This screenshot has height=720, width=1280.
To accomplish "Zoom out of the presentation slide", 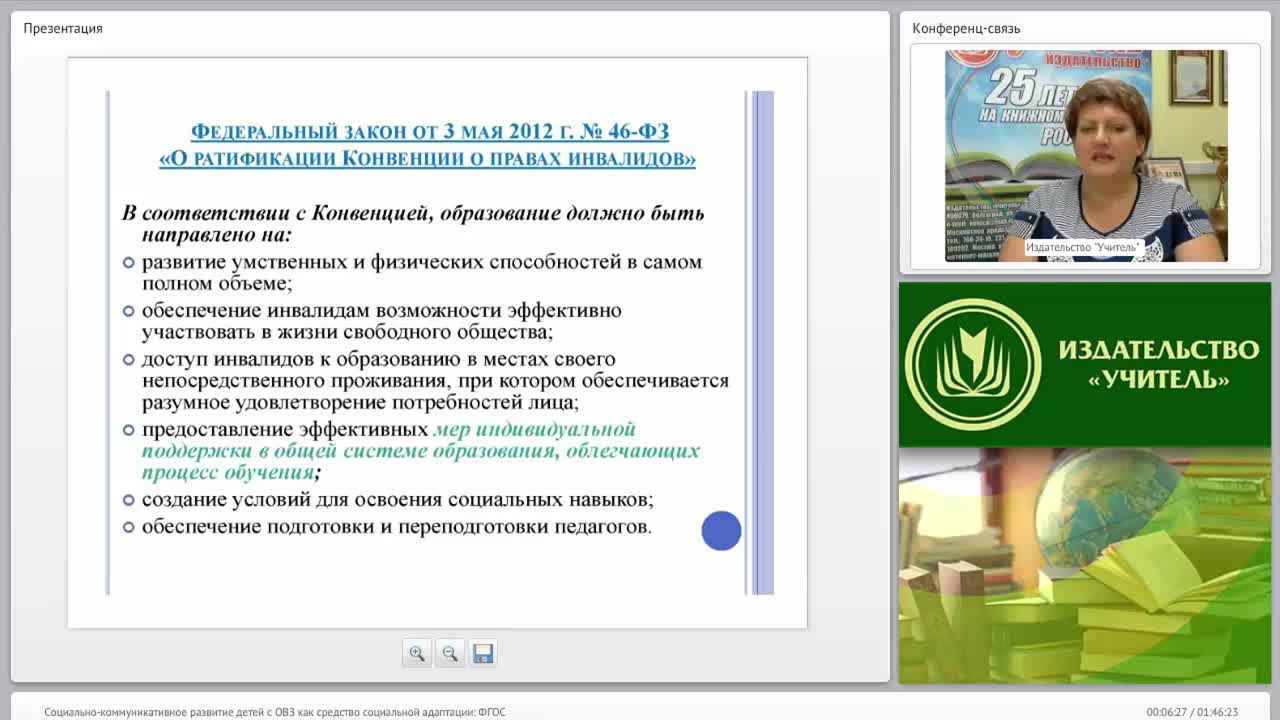I will (x=450, y=653).
